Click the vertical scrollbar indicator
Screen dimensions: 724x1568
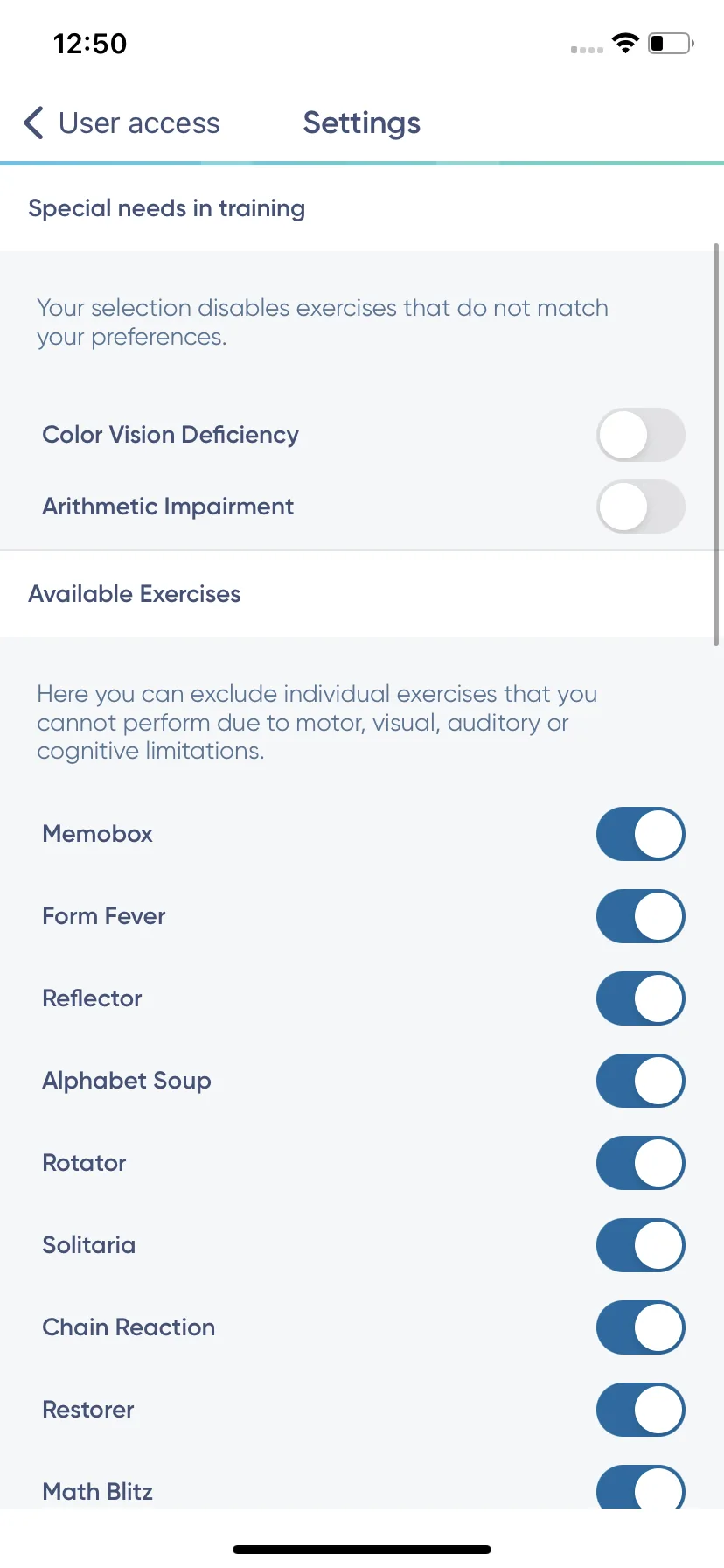(716, 444)
